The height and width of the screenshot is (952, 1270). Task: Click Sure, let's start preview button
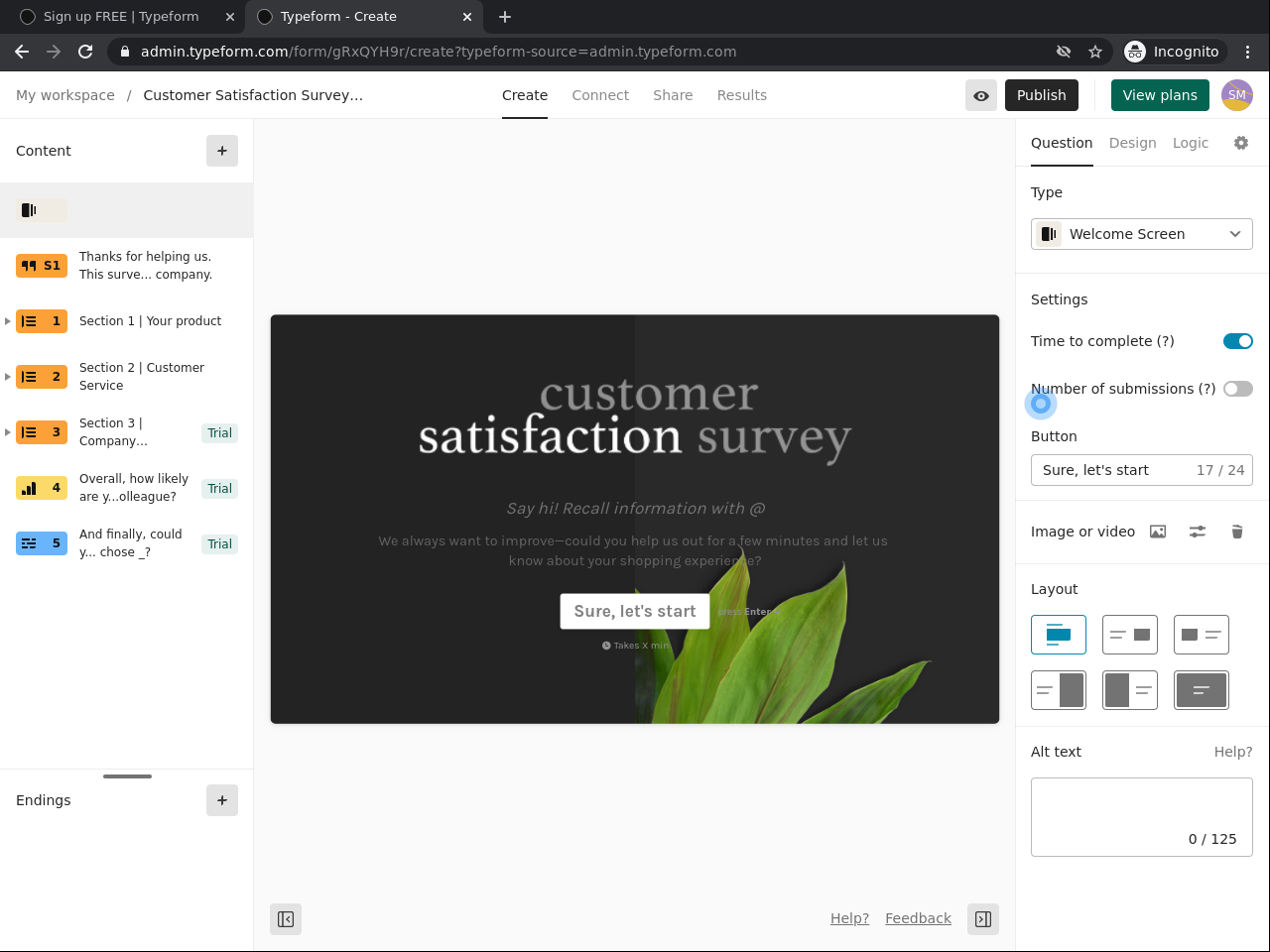coord(635,611)
